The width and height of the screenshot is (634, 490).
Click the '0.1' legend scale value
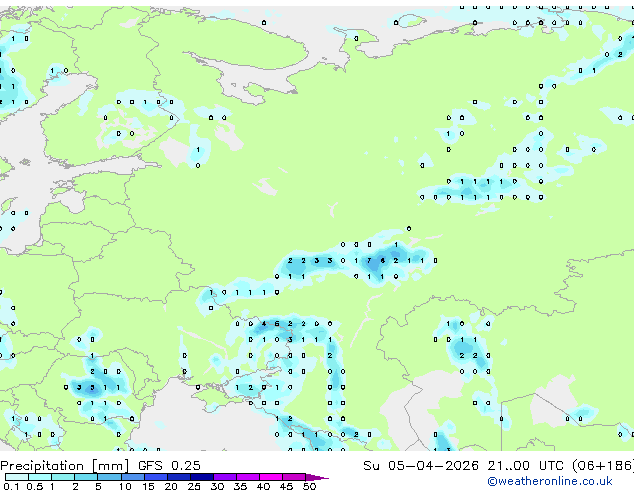(x=11, y=486)
